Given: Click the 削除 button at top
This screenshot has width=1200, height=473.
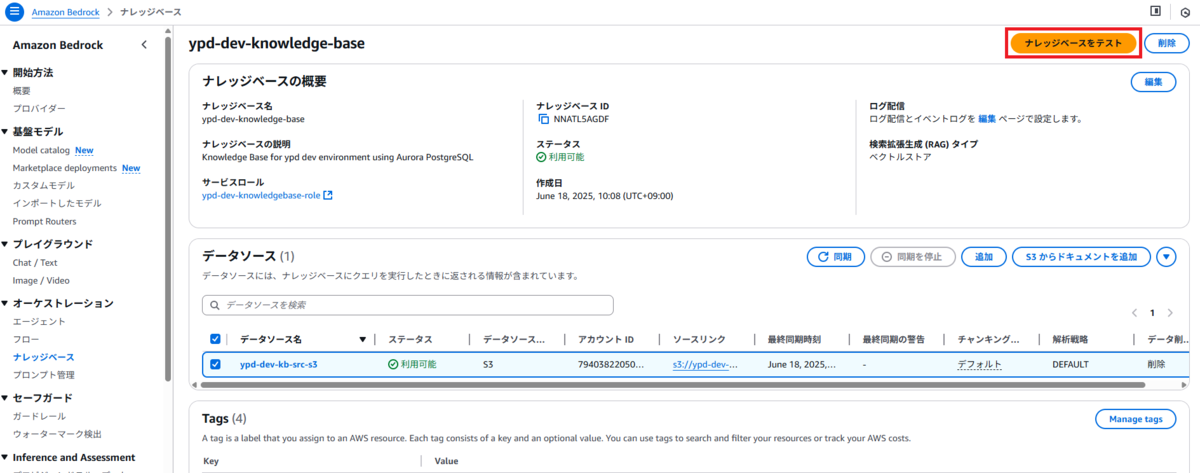Looking at the screenshot, I should coord(1167,43).
